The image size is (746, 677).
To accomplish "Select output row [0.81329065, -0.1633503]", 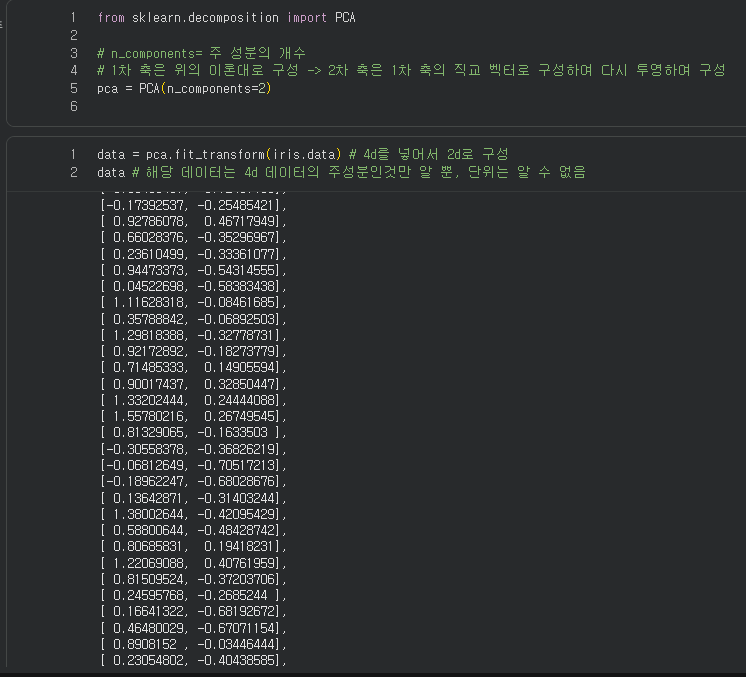I will tap(194, 432).
